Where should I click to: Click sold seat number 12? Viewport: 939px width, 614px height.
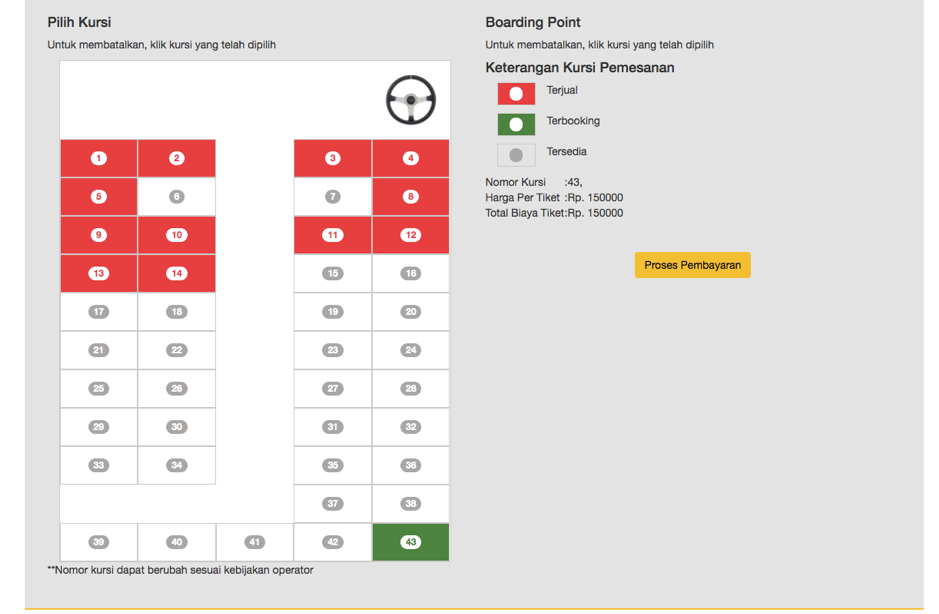411,235
